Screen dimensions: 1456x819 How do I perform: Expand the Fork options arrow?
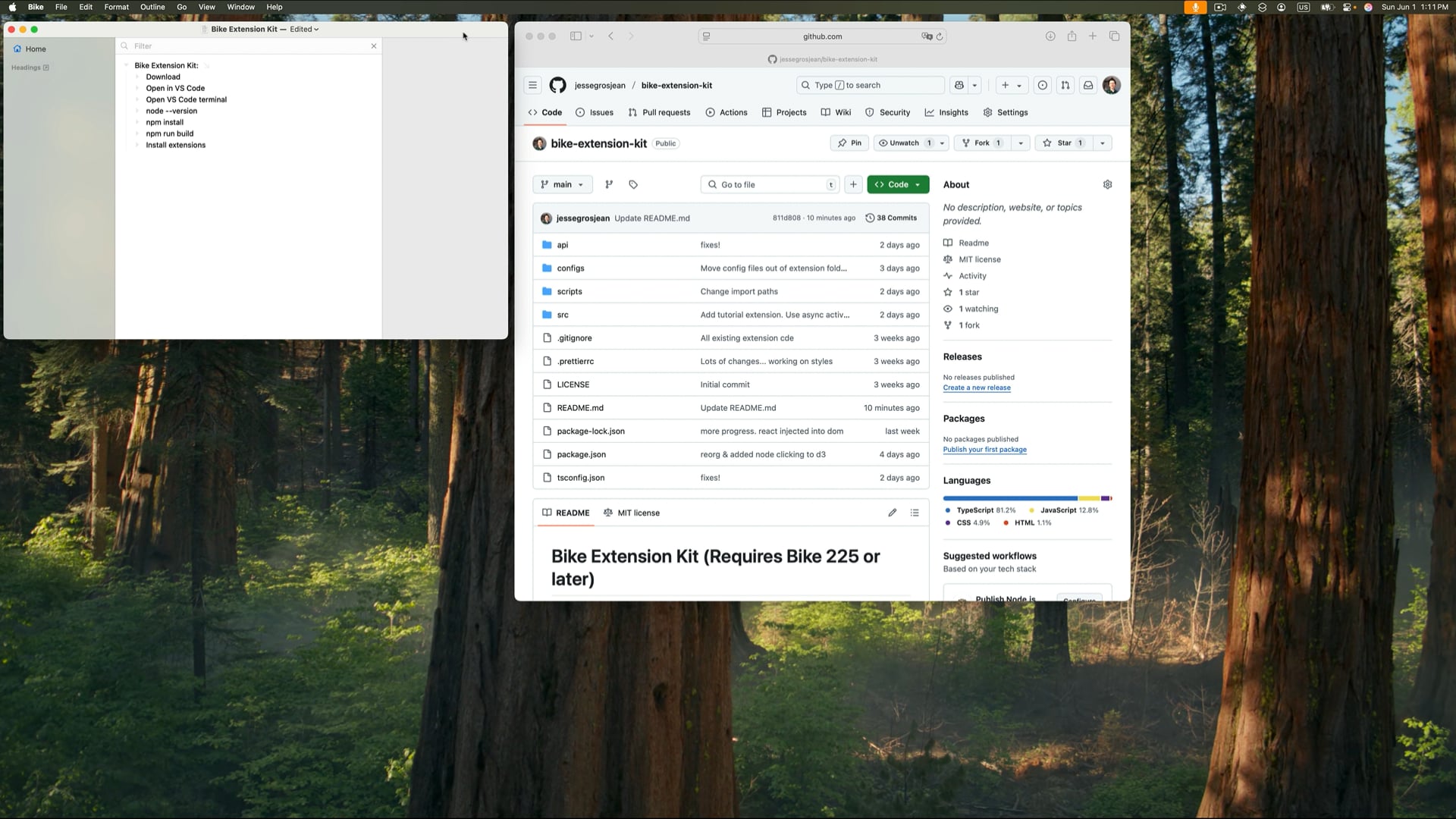(x=1021, y=143)
